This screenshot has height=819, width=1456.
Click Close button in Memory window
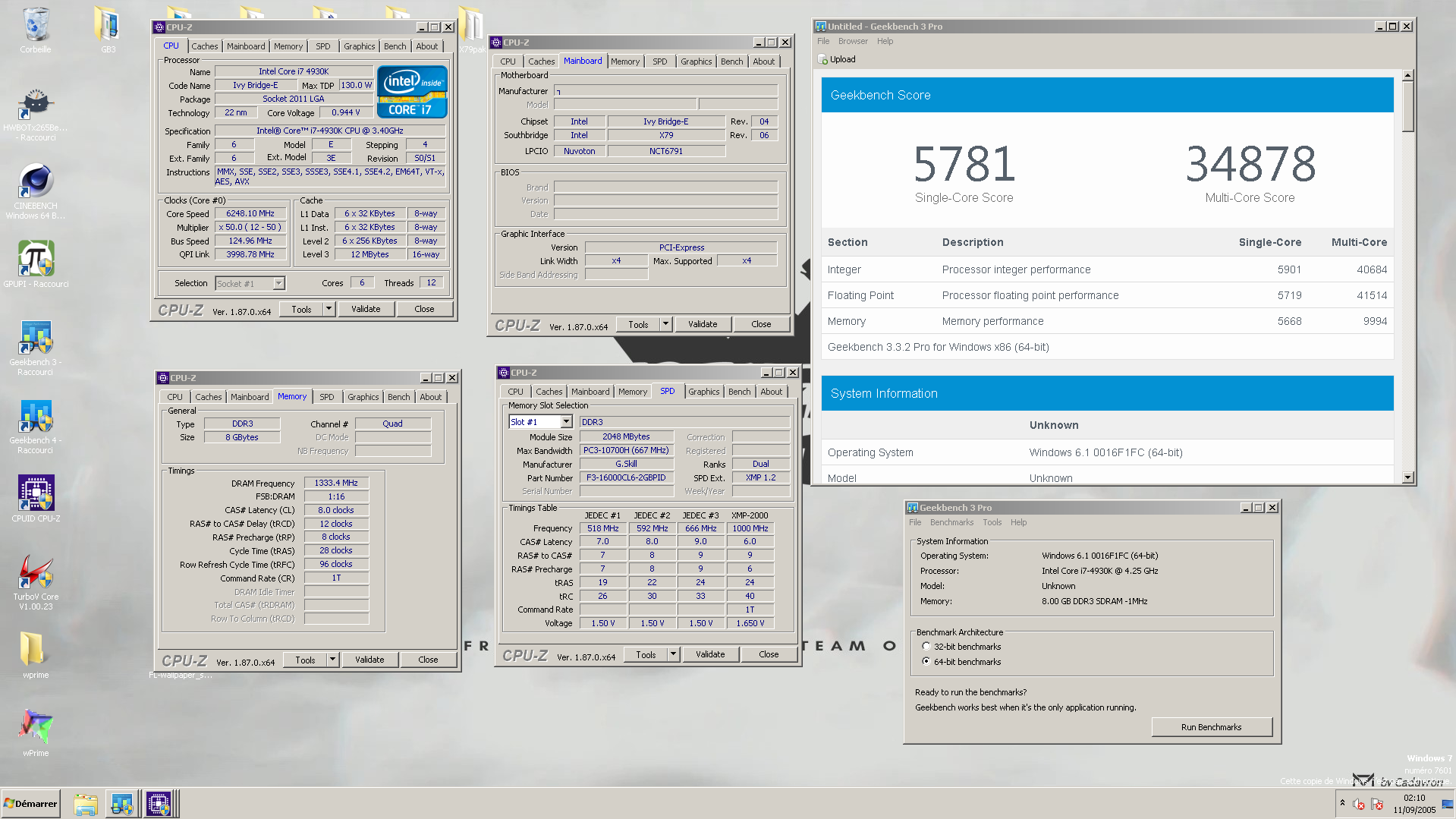(x=428, y=660)
